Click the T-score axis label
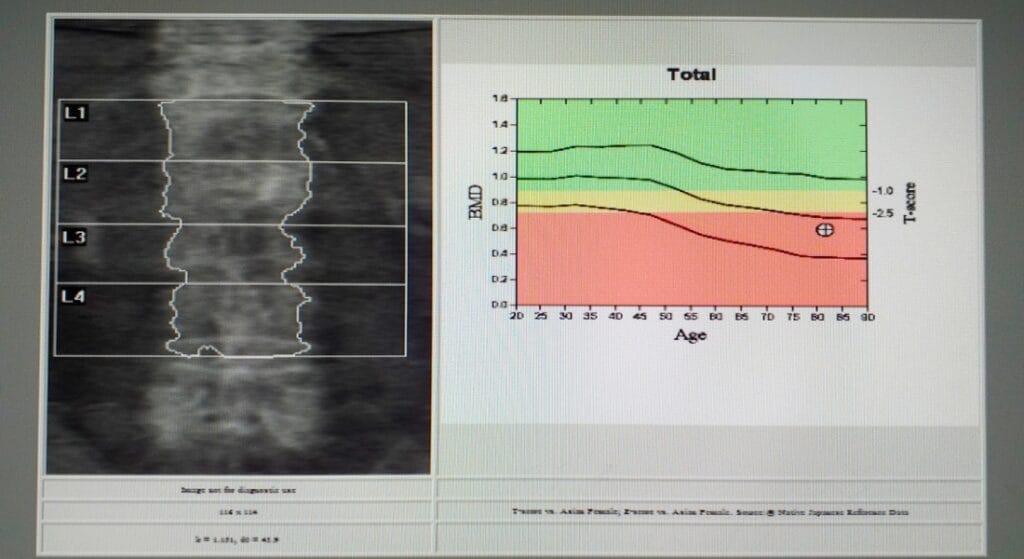 click(911, 203)
